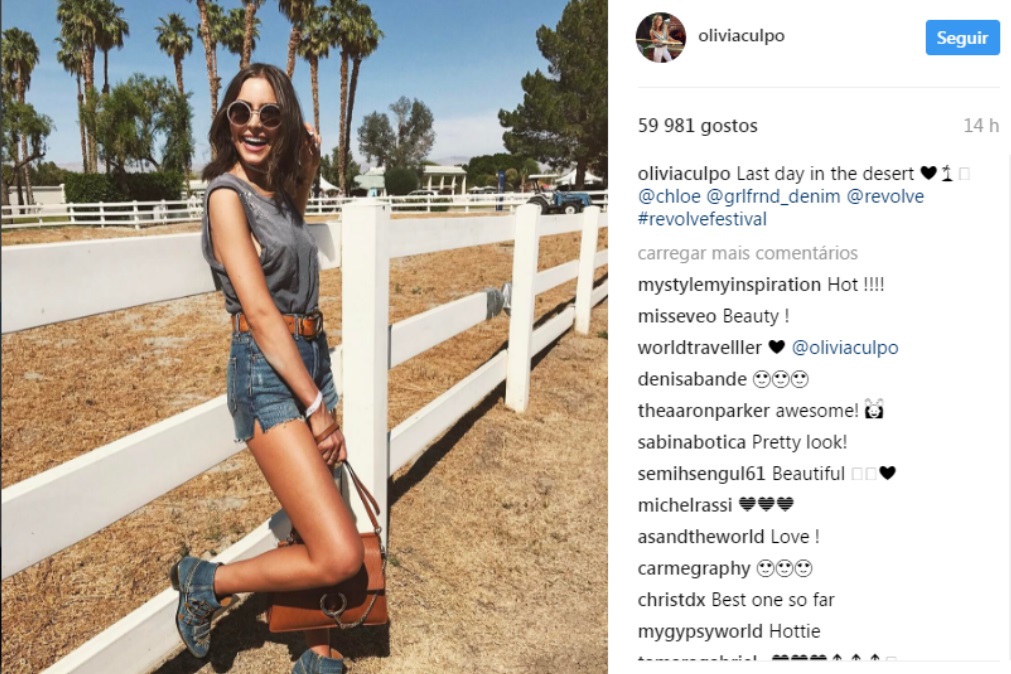The width and height of the screenshot is (1011, 674).
Task: Open the caption author name oliviaculpo
Action: coord(684,174)
